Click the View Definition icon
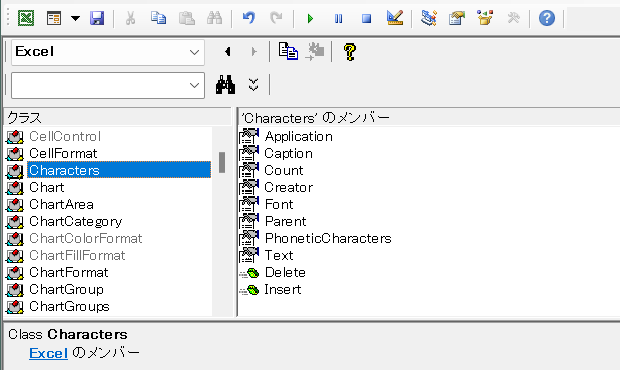The width and height of the screenshot is (620, 370). [x=315, y=51]
